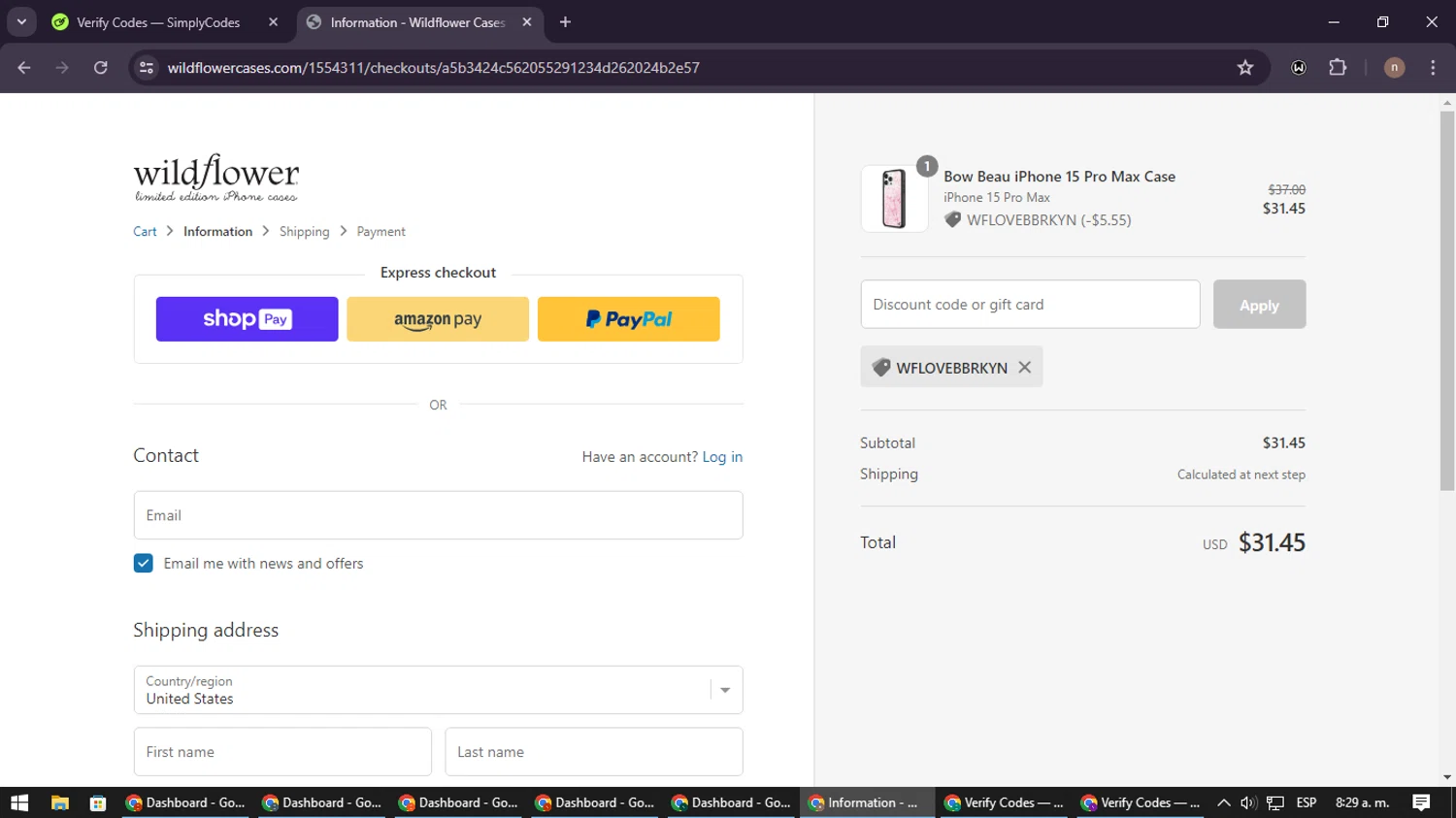Viewport: 1456px width, 818px height.
Task: Click the "Express checkout" heading
Action: (438, 273)
